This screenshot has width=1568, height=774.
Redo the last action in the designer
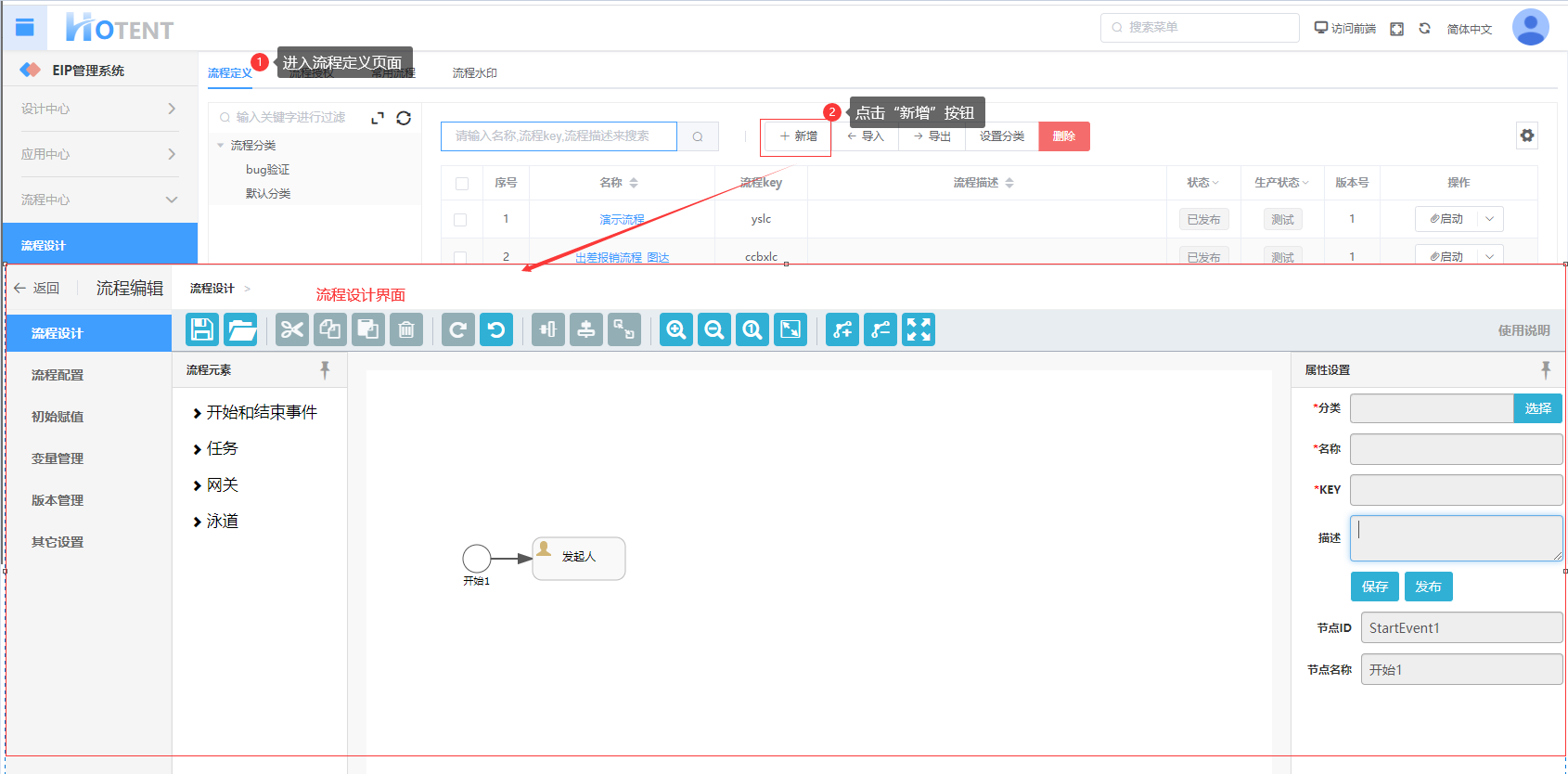pyautogui.click(x=458, y=329)
